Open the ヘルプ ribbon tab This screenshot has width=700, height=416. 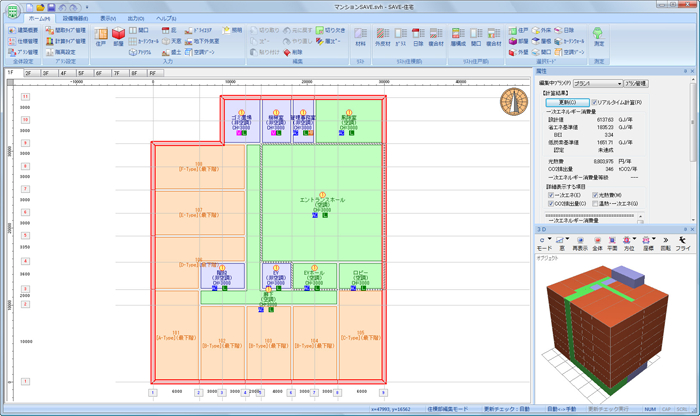click(x=166, y=19)
